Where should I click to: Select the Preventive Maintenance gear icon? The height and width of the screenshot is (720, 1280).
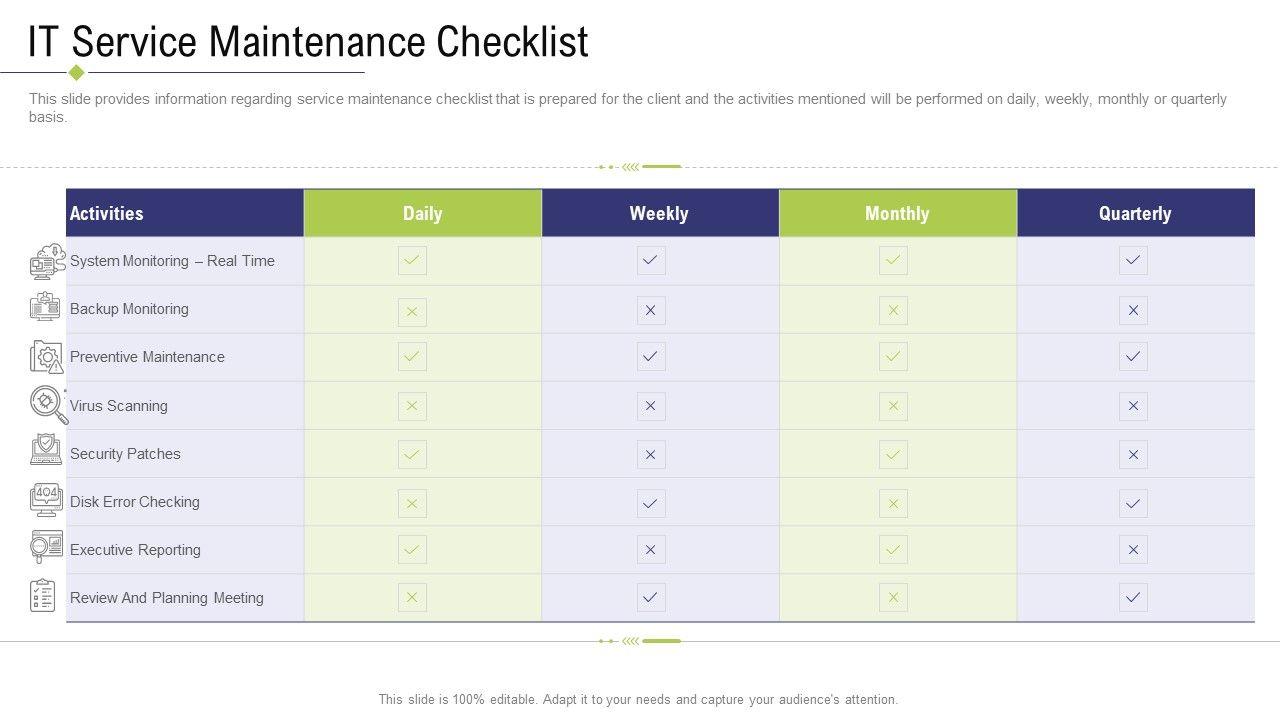[46, 357]
